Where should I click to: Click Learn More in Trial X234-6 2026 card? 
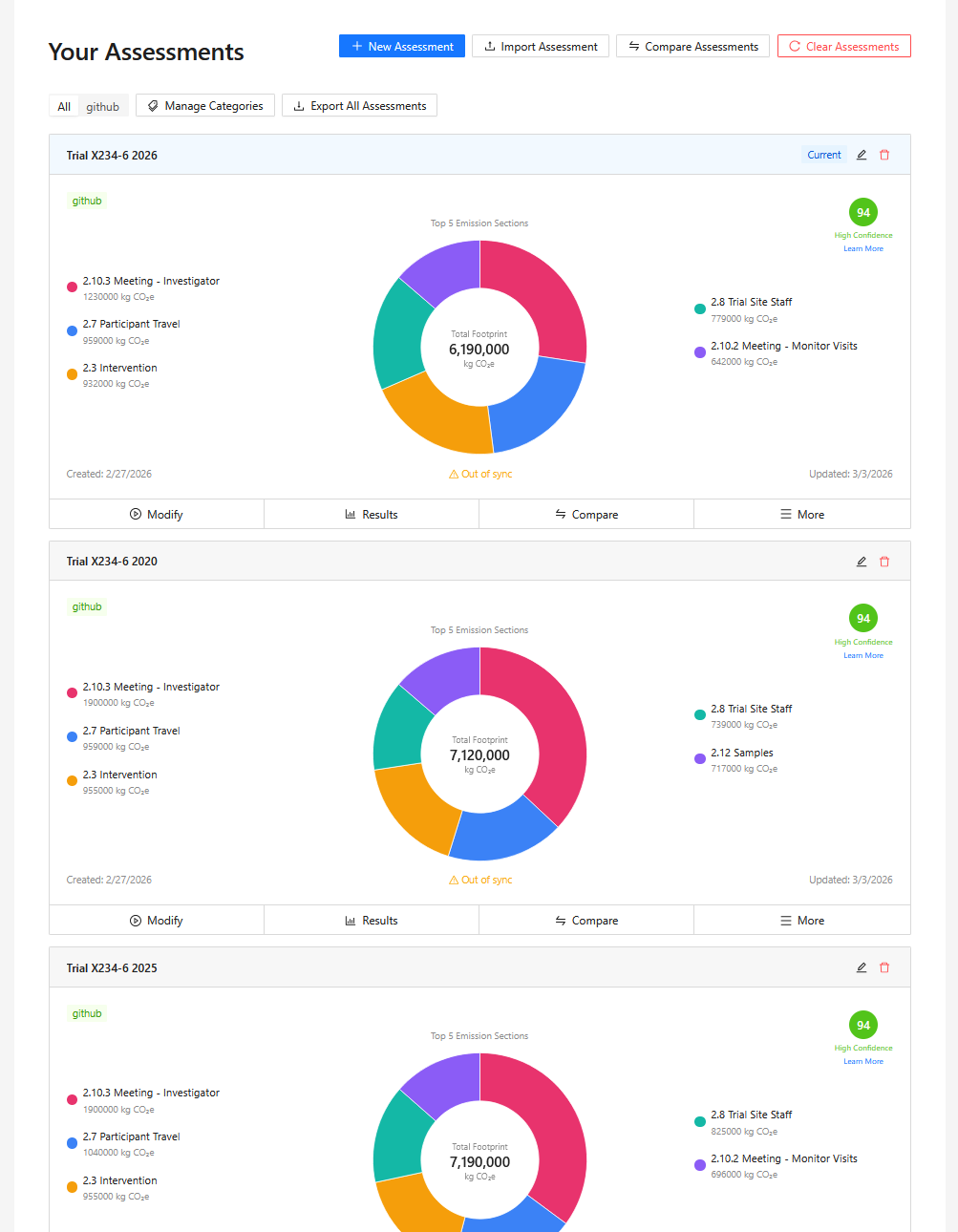863,248
